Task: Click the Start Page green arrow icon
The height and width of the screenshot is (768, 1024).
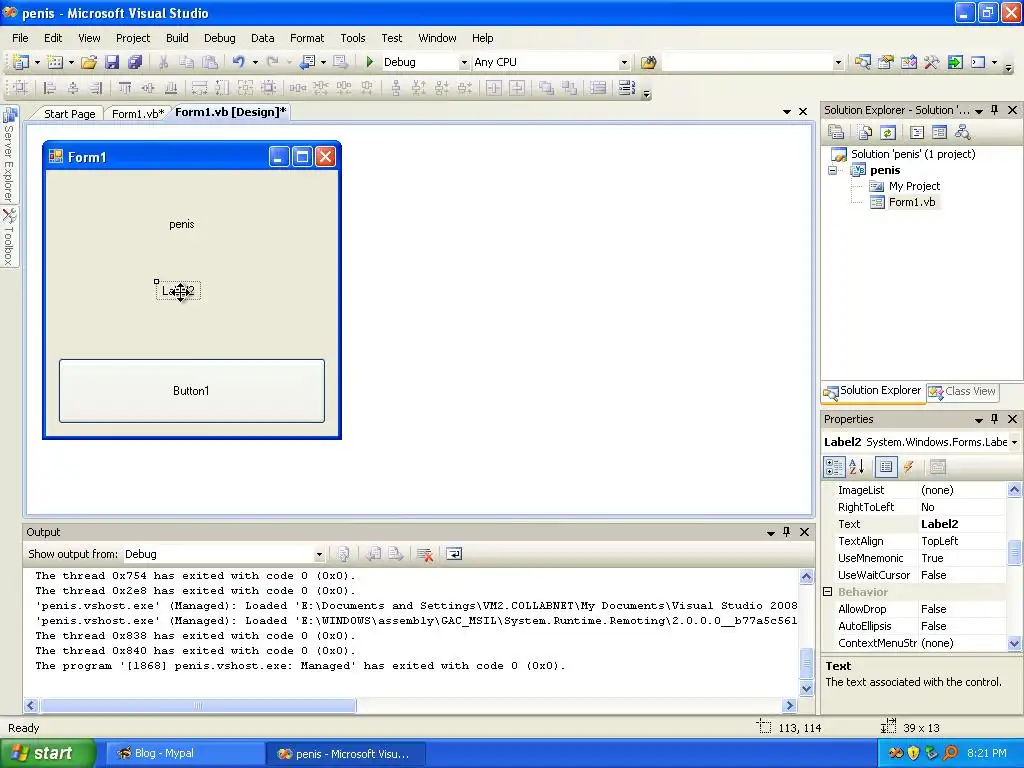Action: pyautogui.click(x=955, y=62)
